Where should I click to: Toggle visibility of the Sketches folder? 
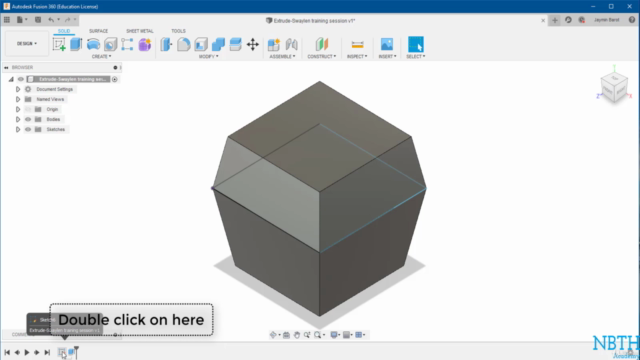[28, 129]
